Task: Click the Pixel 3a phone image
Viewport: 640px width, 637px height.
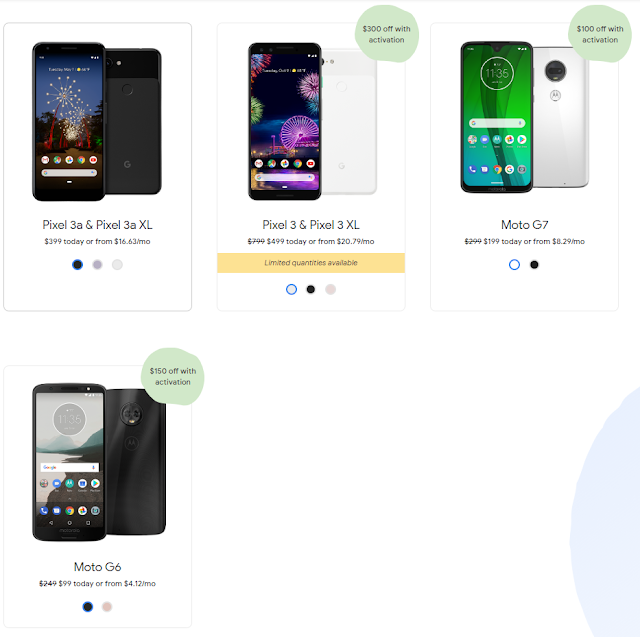Action: (x=97, y=122)
